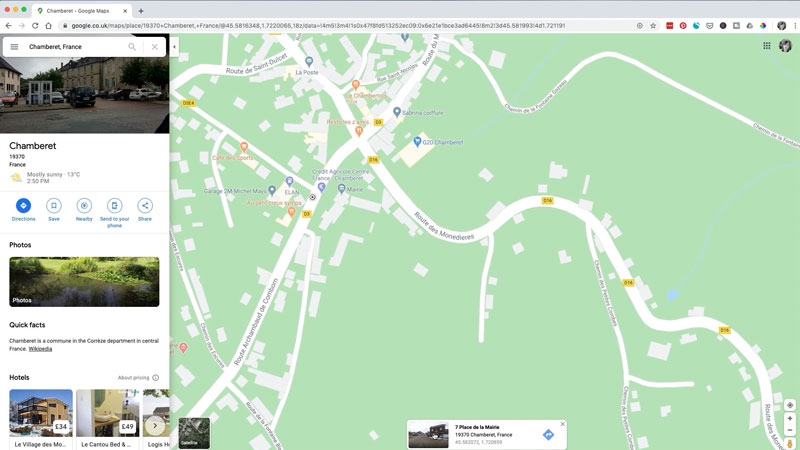Image resolution: width=800 pixels, height=450 pixels.
Task: Click the search magnifier in the search box
Action: 132,47
